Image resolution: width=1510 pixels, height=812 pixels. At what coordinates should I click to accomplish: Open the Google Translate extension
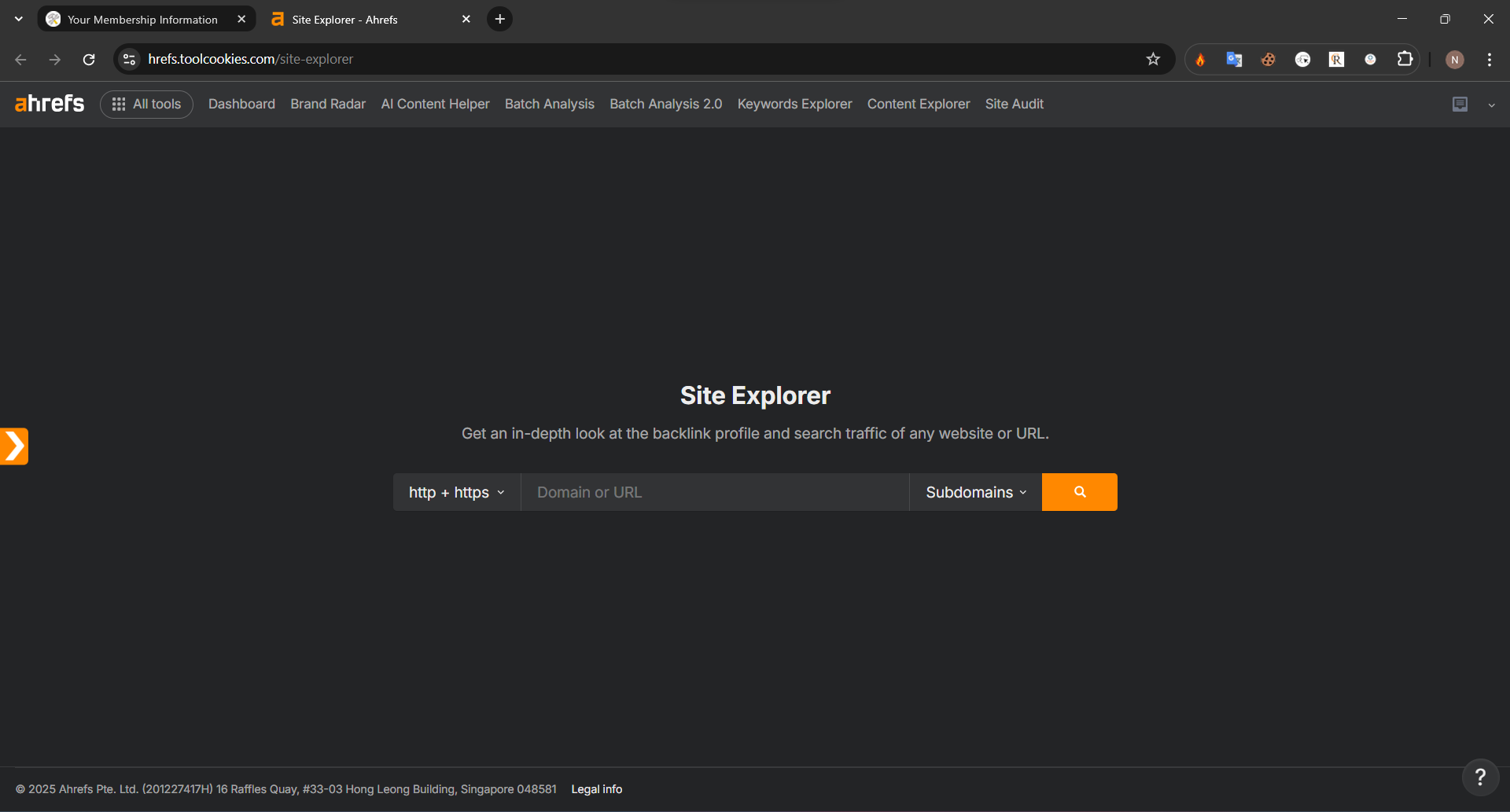coord(1234,59)
